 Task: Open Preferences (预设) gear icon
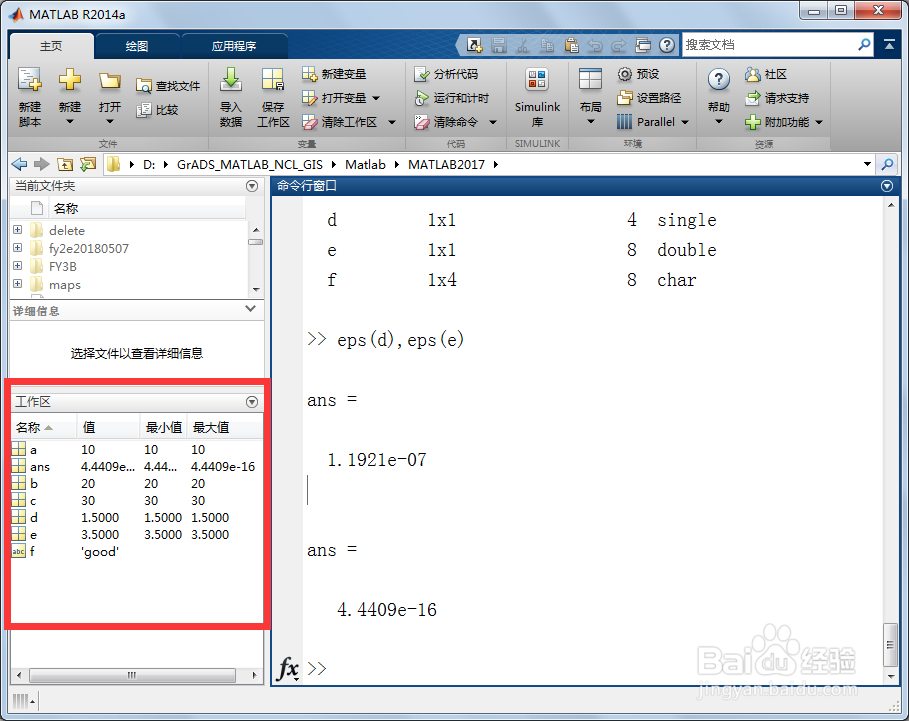tap(624, 74)
